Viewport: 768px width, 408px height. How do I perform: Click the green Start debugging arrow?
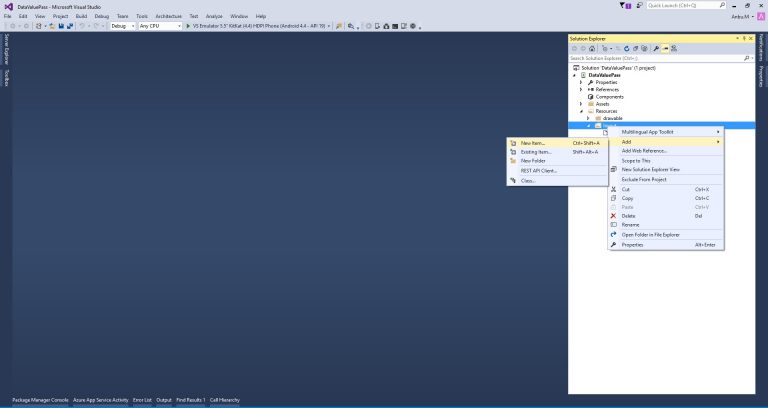pyautogui.click(x=188, y=26)
